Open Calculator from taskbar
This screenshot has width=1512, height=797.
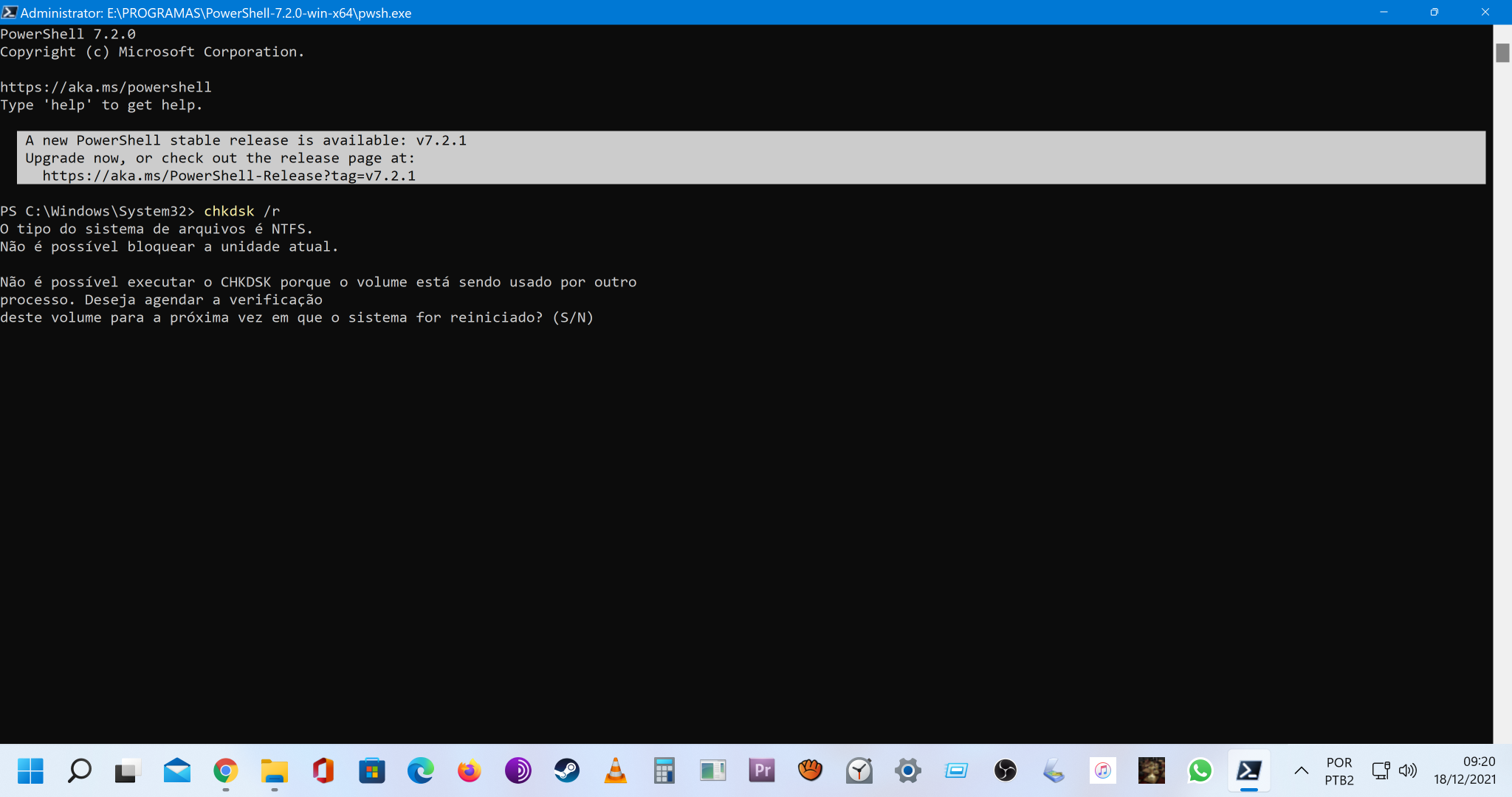coord(664,771)
